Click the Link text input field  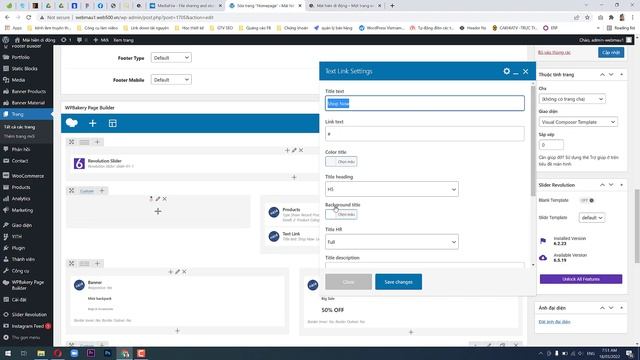pyautogui.click(x=425, y=133)
